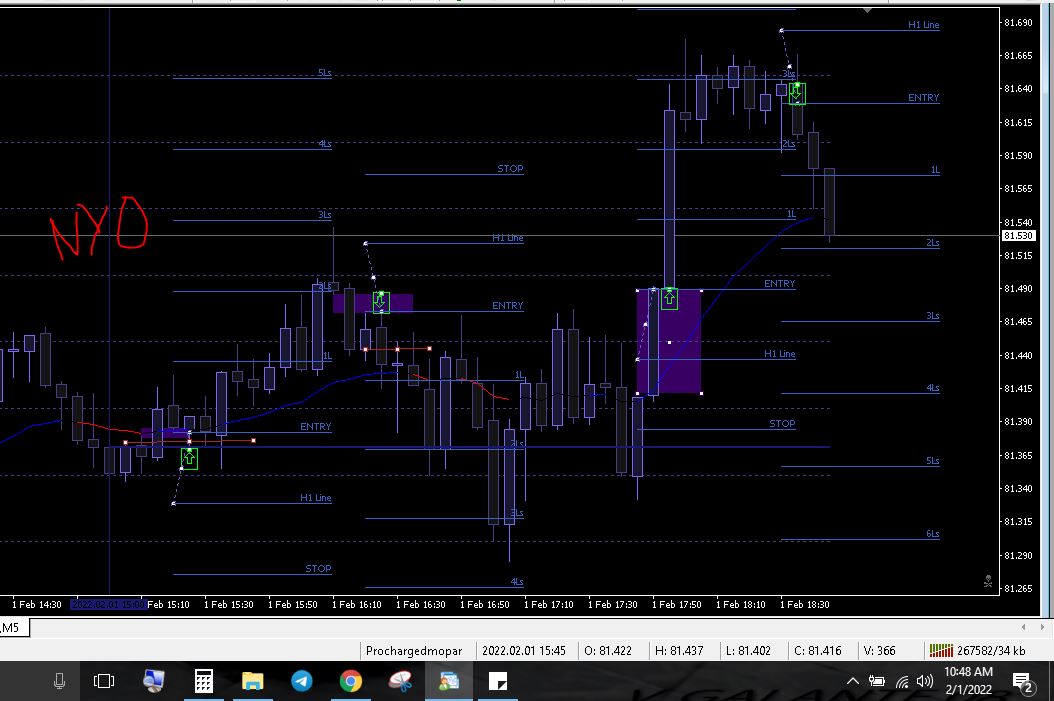Screen dimensions: 1054x701
Task: Open Calculator from the taskbar
Action: pos(204,682)
